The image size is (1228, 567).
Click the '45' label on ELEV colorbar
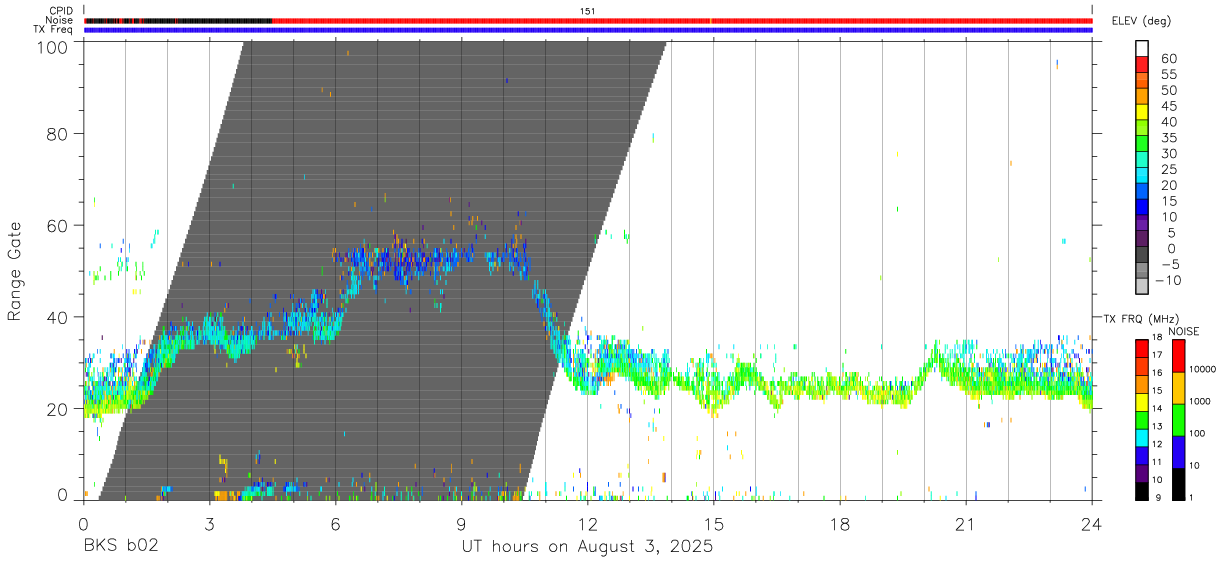coord(1168,106)
